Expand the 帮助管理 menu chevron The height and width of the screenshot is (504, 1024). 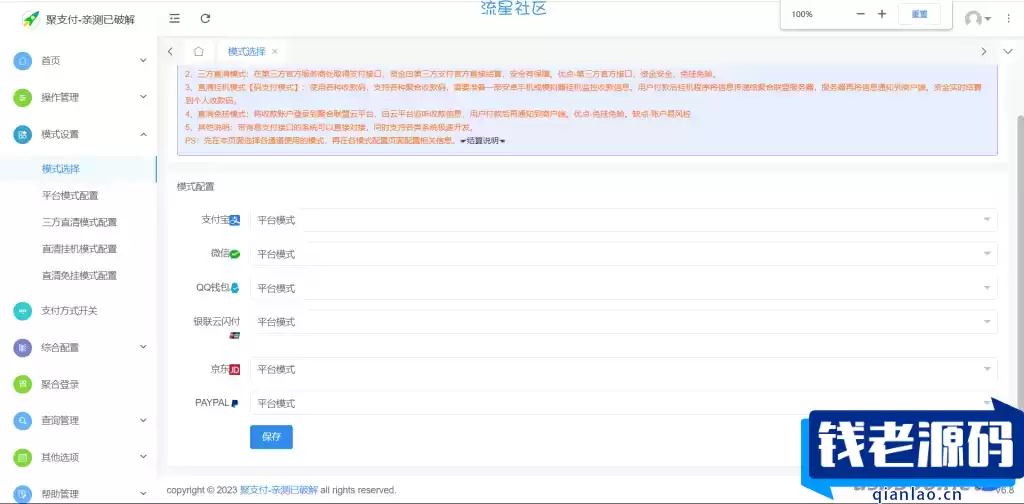click(x=143, y=494)
